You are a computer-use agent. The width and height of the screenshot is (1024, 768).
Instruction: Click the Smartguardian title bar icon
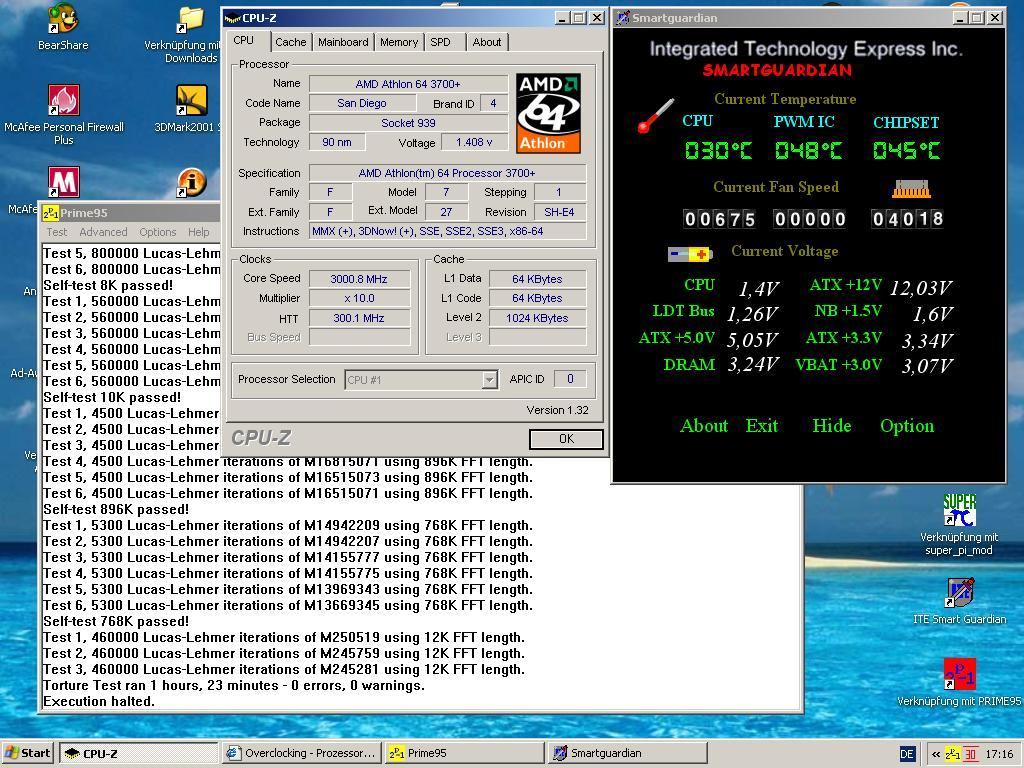623,18
